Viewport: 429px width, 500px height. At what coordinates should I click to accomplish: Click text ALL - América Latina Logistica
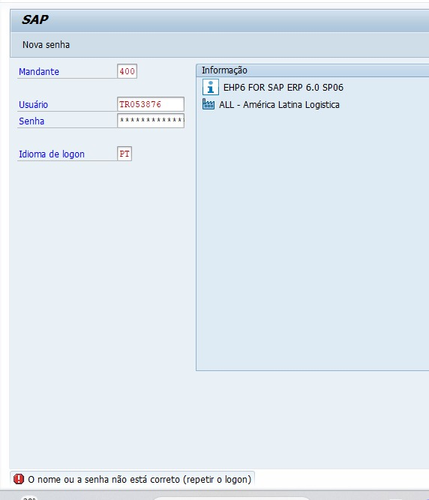tap(279, 105)
